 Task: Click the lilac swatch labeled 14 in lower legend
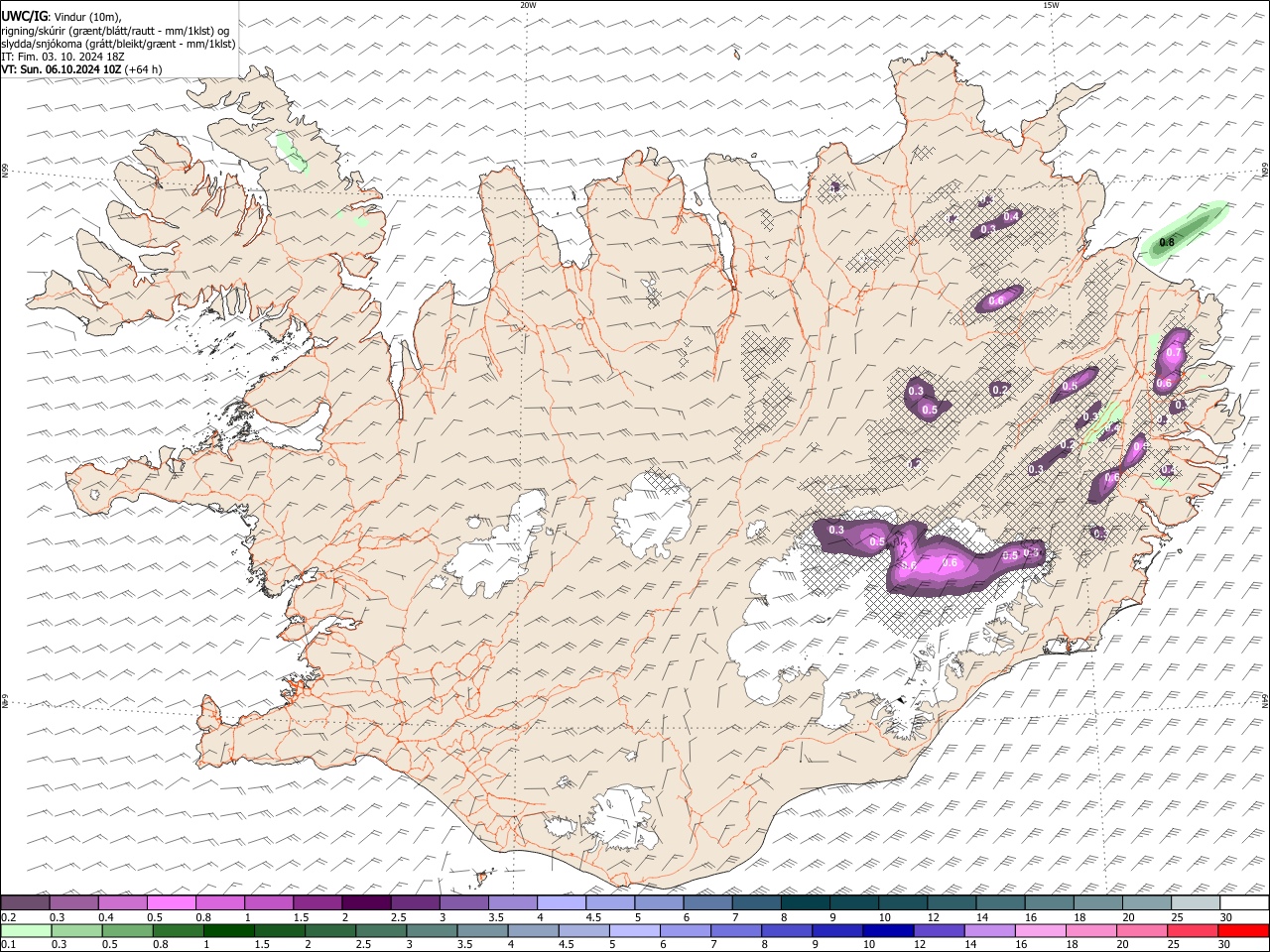(990, 930)
